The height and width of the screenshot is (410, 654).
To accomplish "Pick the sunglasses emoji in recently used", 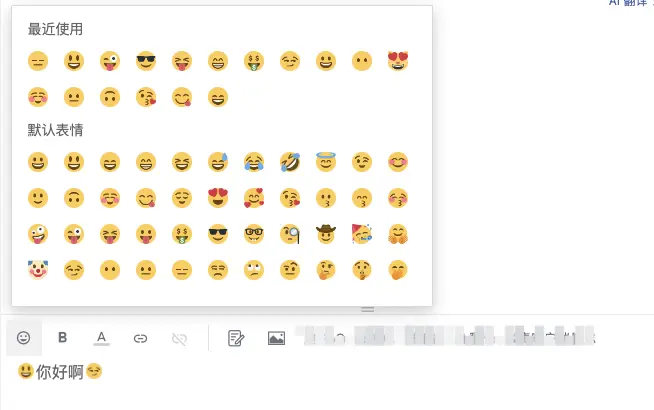I will coord(146,61).
